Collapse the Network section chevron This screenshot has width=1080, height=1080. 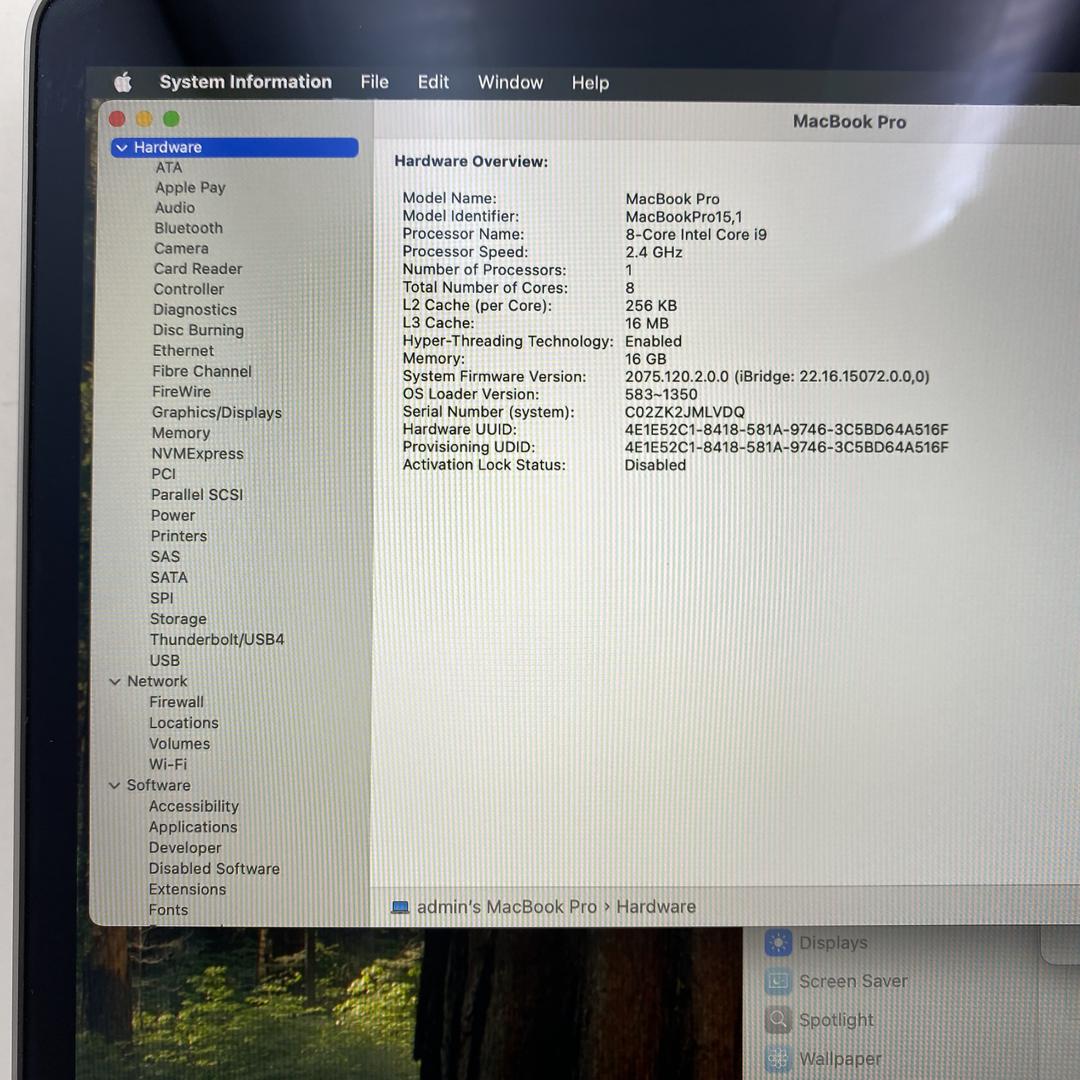click(x=115, y=681)
